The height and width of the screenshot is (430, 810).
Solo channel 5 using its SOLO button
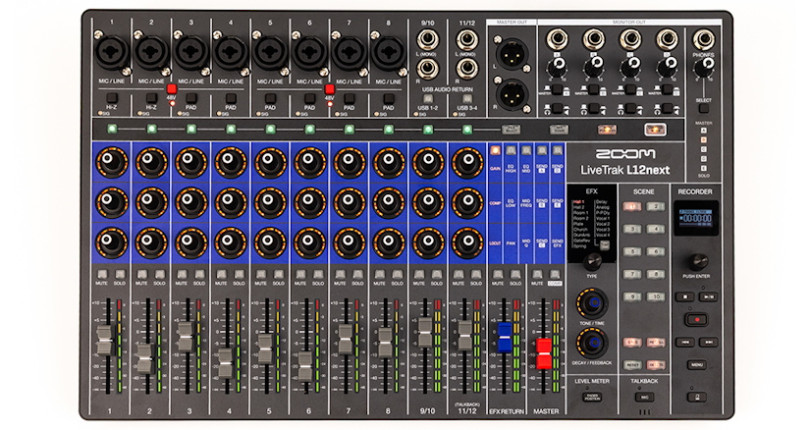tap(279, 275)
